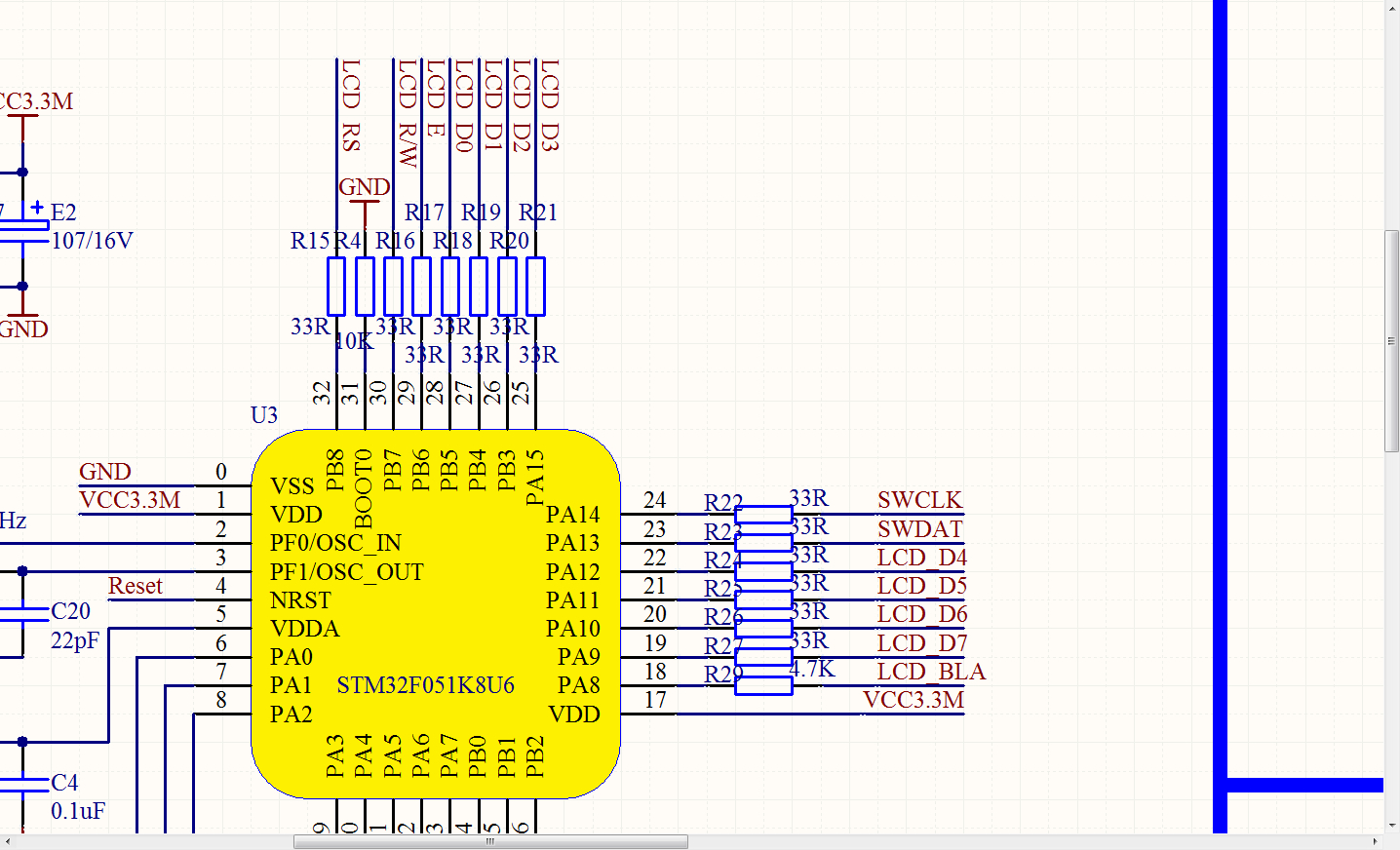Click the vertical scrollbar thumb

click(1392, 341)
